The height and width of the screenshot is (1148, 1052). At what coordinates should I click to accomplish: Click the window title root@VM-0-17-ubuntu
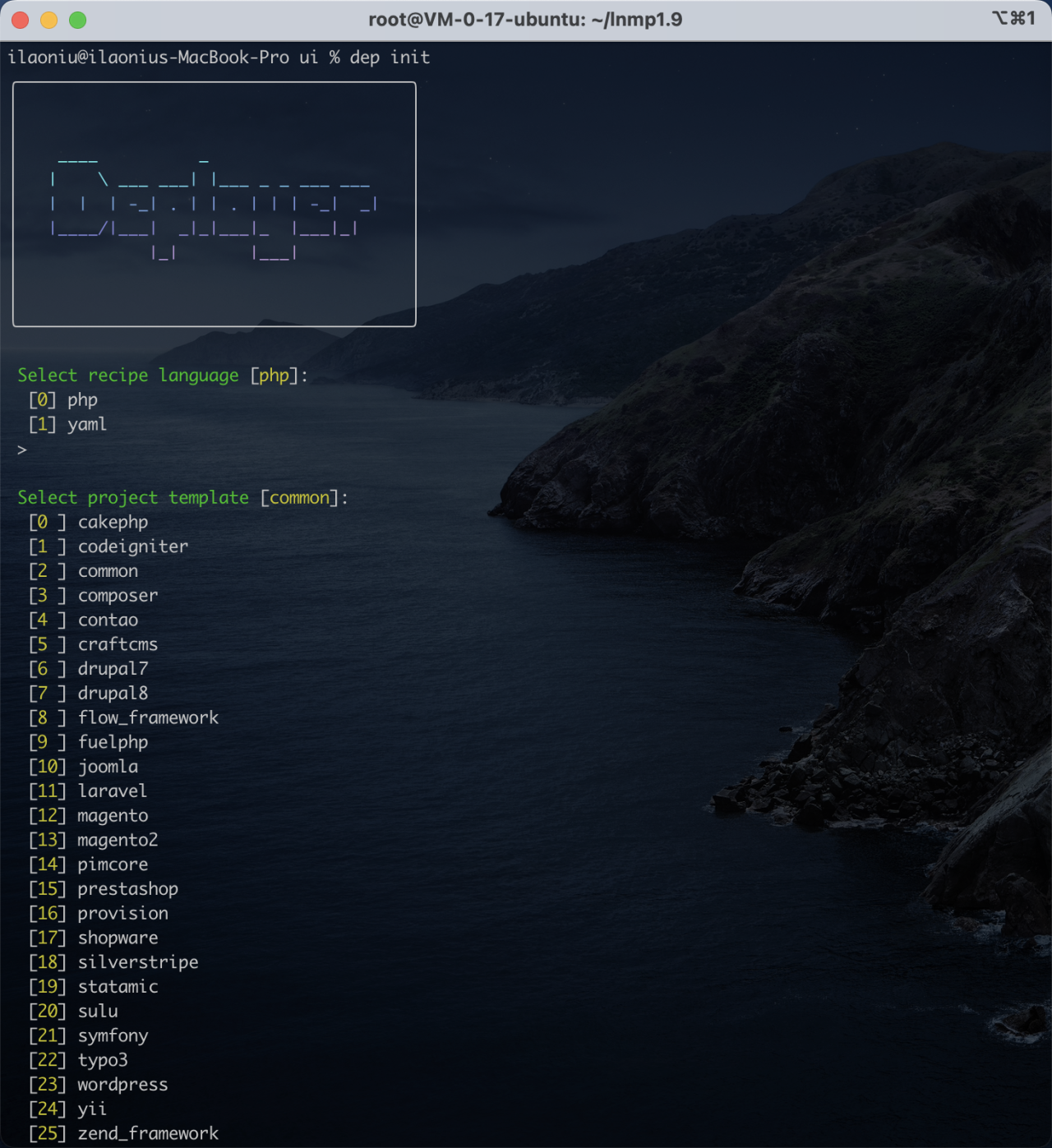point(524,20)
